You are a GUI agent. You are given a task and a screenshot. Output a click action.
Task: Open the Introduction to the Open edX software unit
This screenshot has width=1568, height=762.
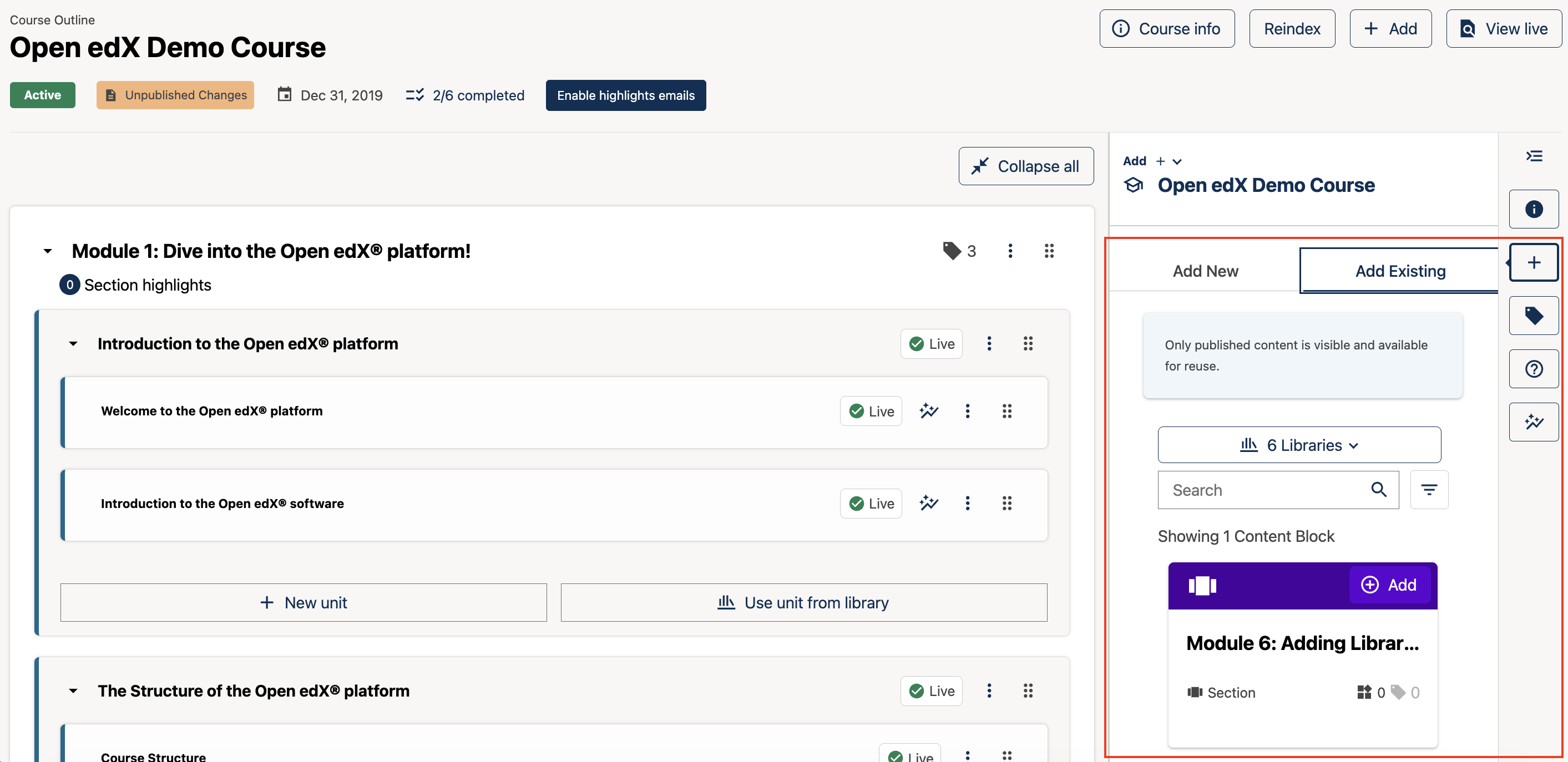coord(222,504)
